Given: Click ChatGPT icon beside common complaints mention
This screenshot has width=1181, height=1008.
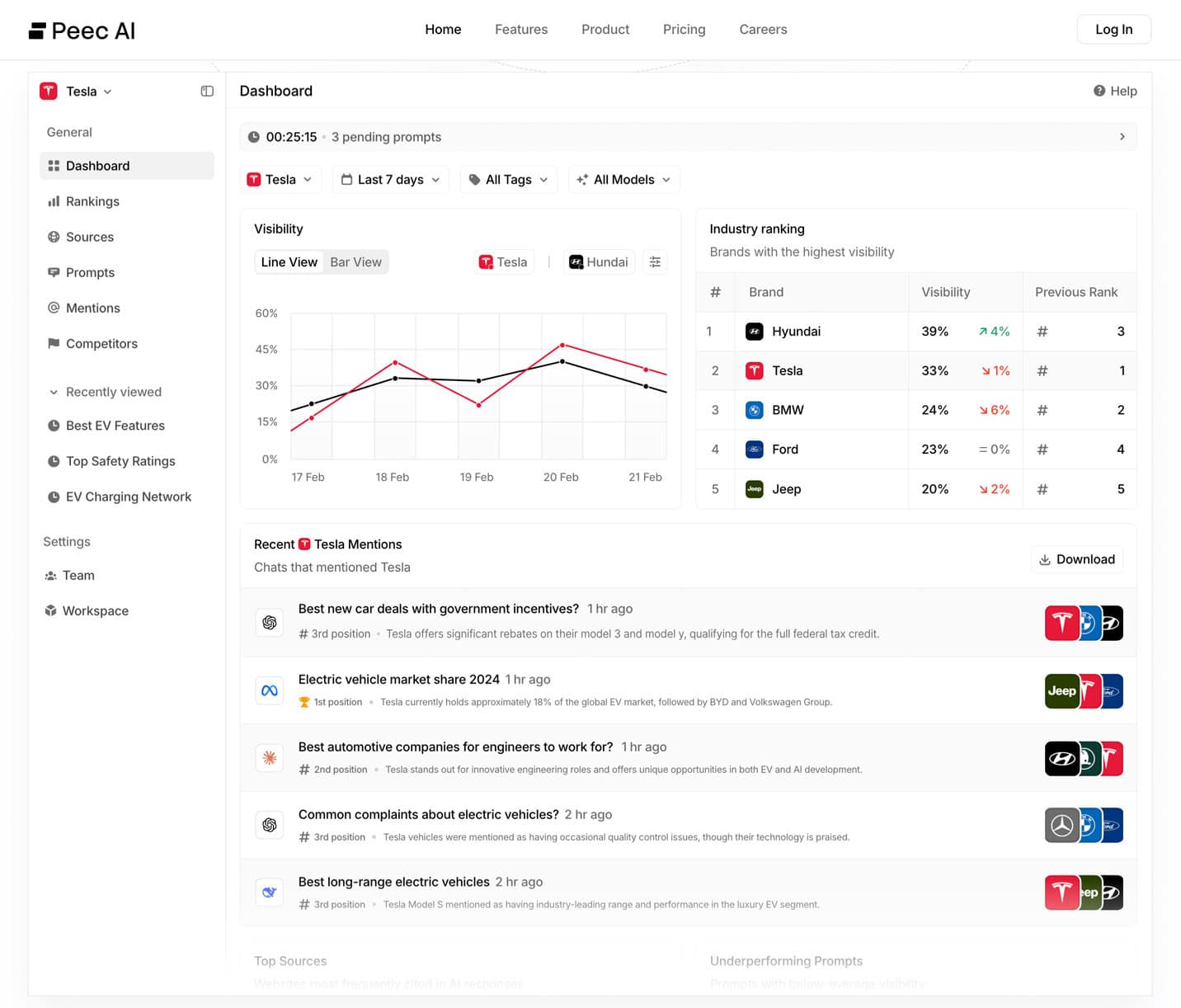Looking at the screenshot, I should tap(270, 825).
